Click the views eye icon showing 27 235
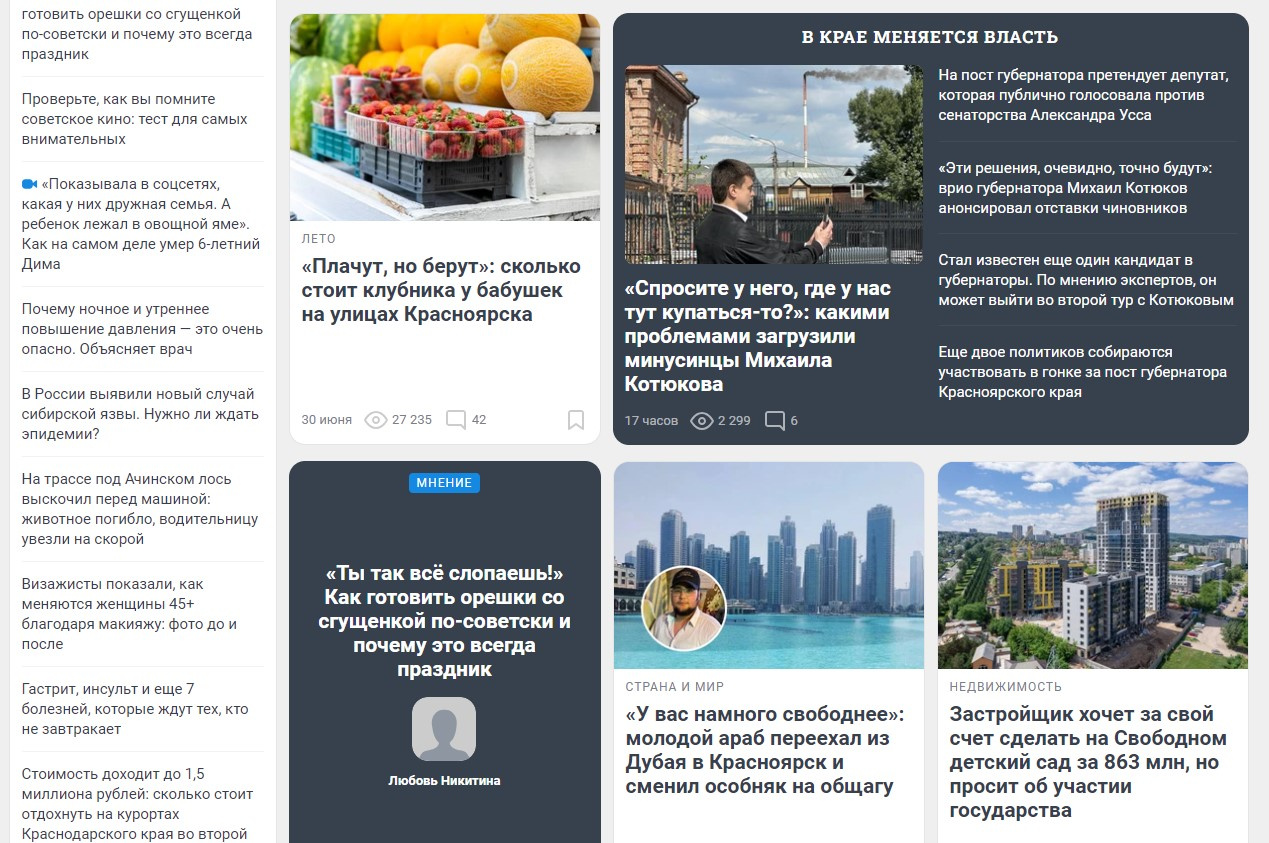Screen dimensions: 1269x843 376,420
